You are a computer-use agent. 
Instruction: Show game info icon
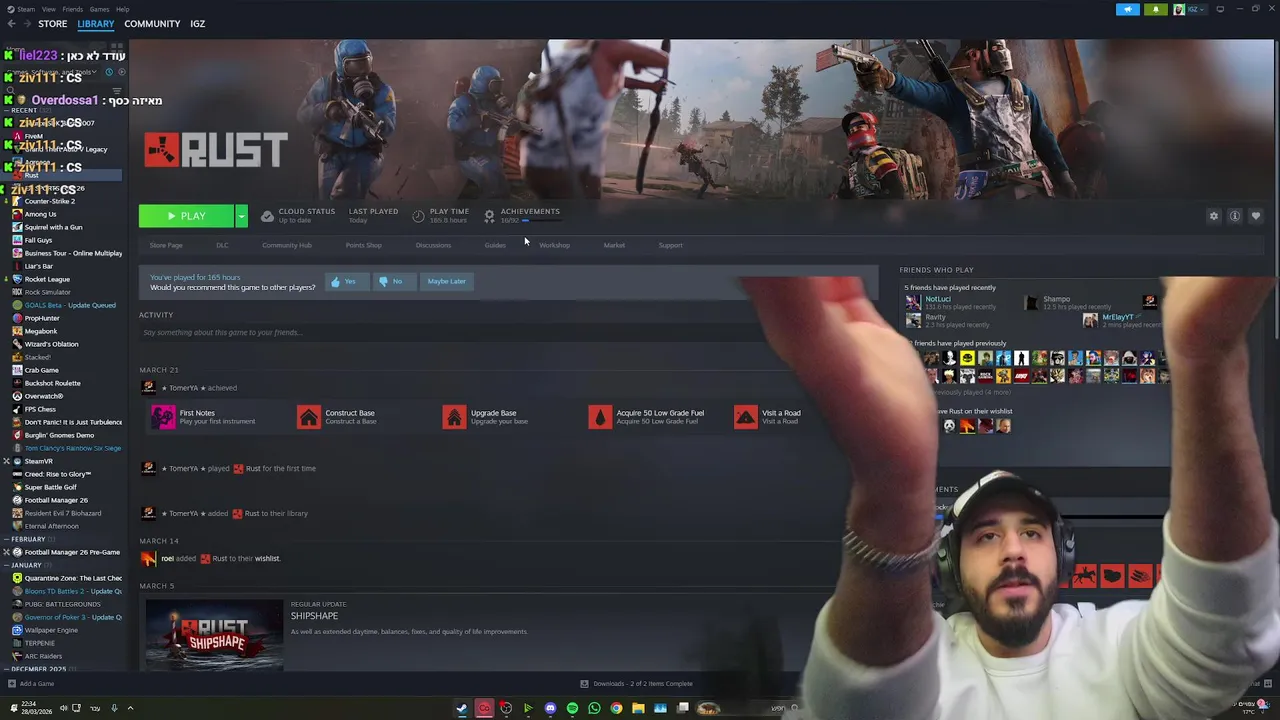tap(1235, 216)
